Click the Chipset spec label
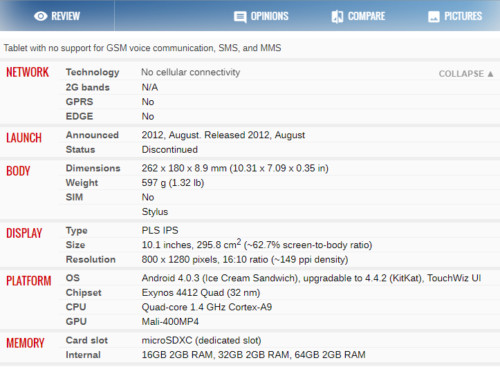500x367 pixels. click(83, 293)
